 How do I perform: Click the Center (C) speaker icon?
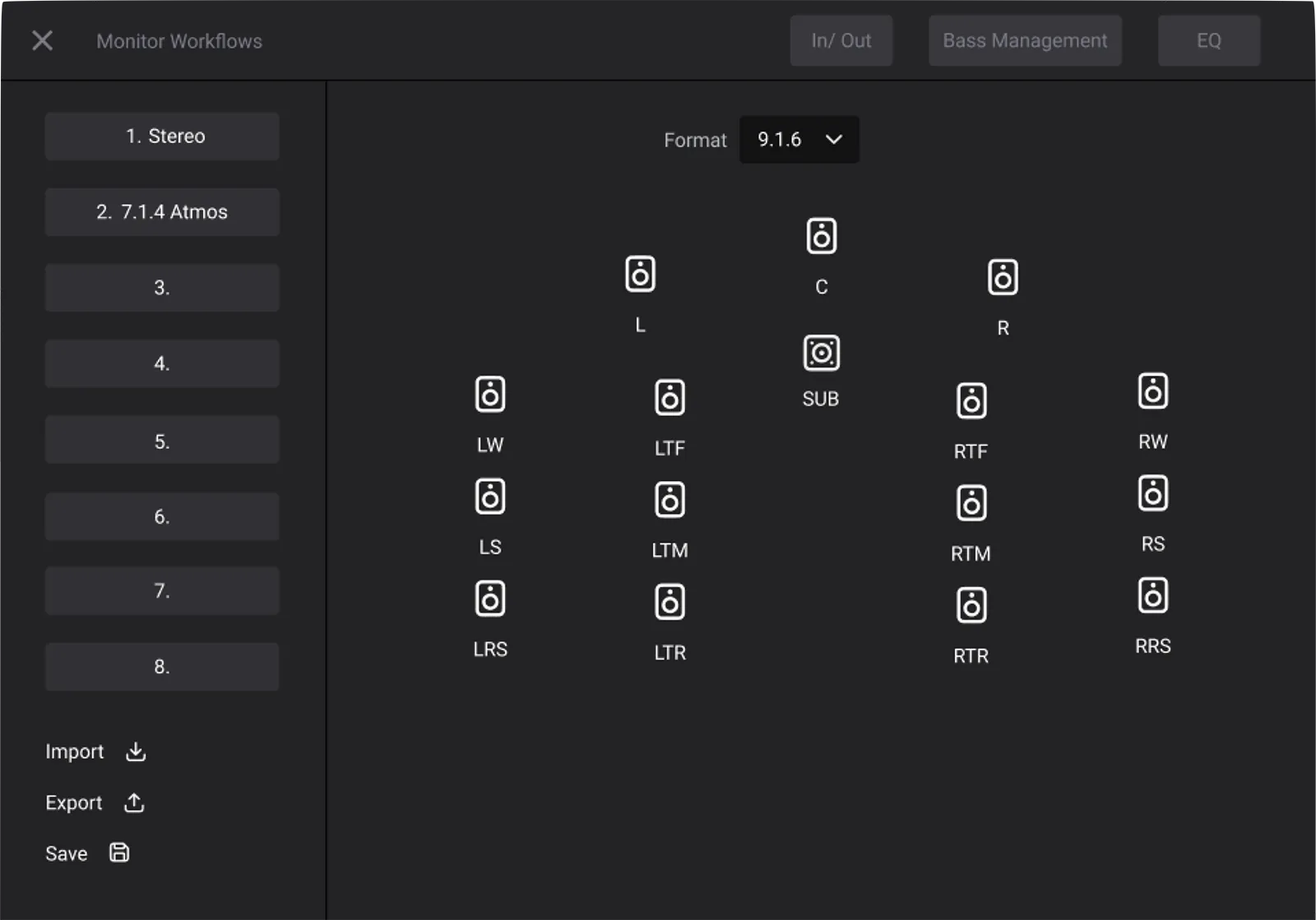(x=821, y=236)
